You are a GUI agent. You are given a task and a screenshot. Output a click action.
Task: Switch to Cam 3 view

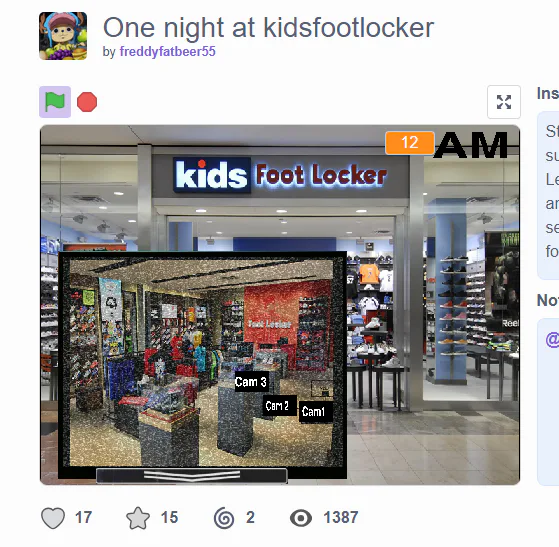click(251, 382)
